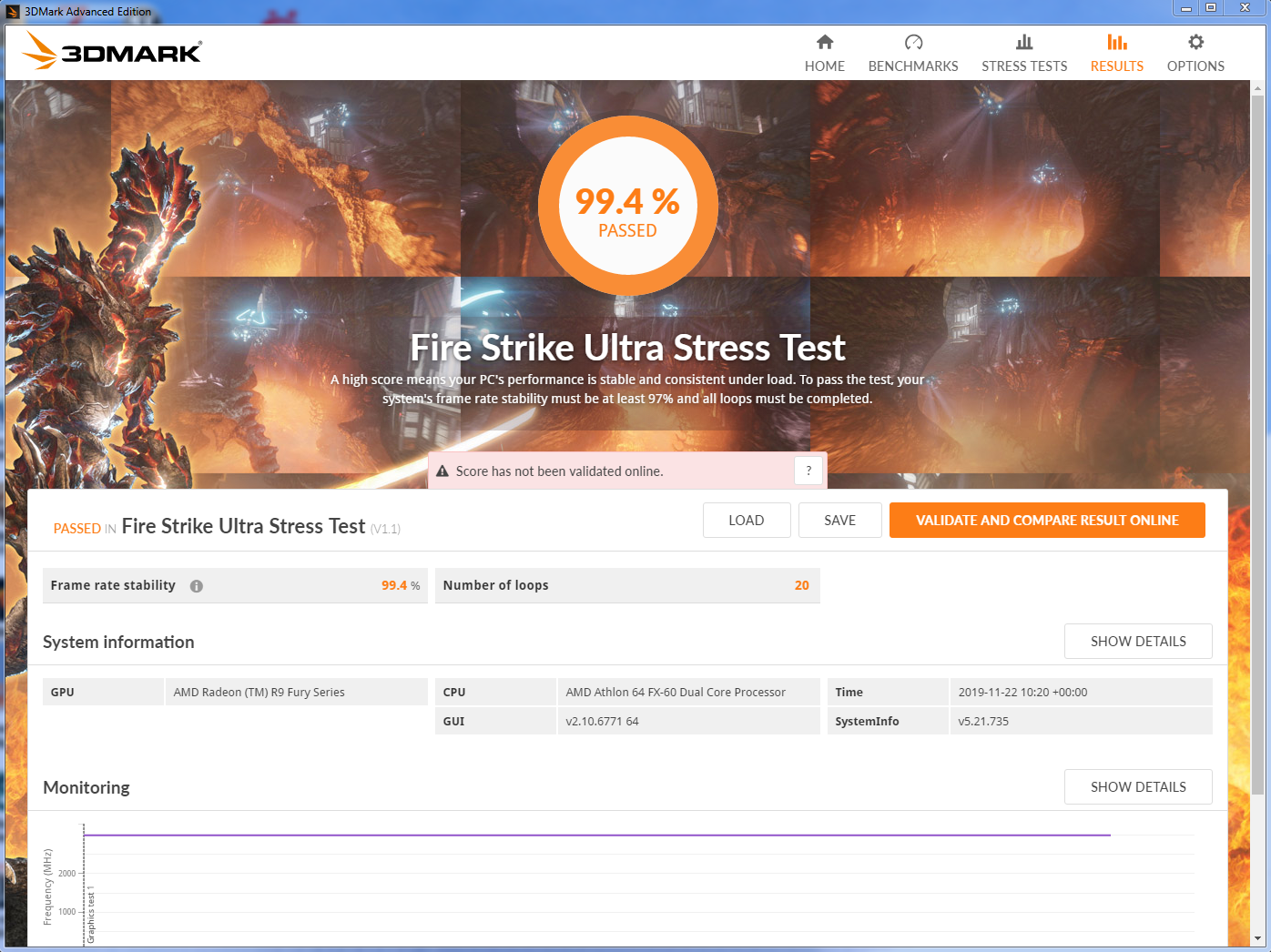Open the HOME tab
1271x952 pixels.
pos(825,54)
